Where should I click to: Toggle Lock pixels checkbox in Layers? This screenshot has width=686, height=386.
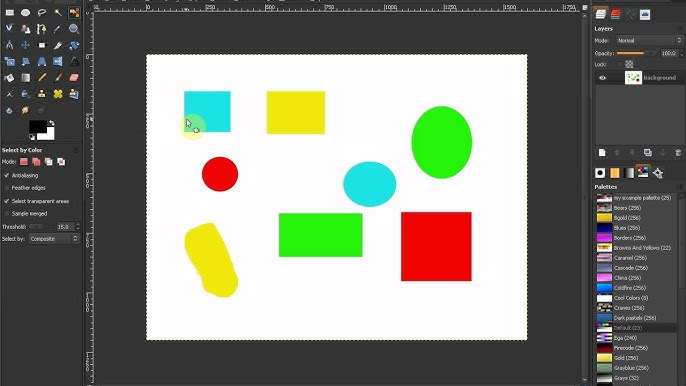(620, 64)
